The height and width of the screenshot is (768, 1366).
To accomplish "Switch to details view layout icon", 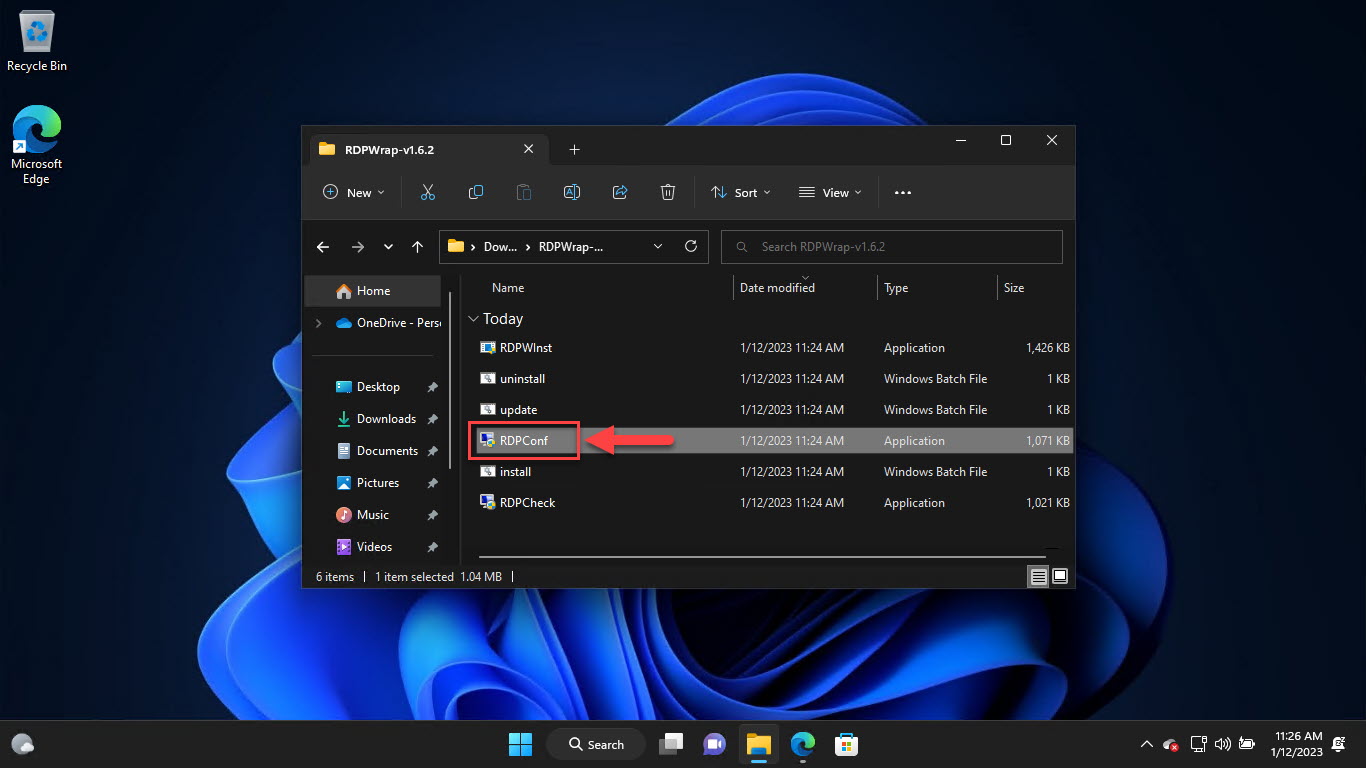I will pos(1039,576).
